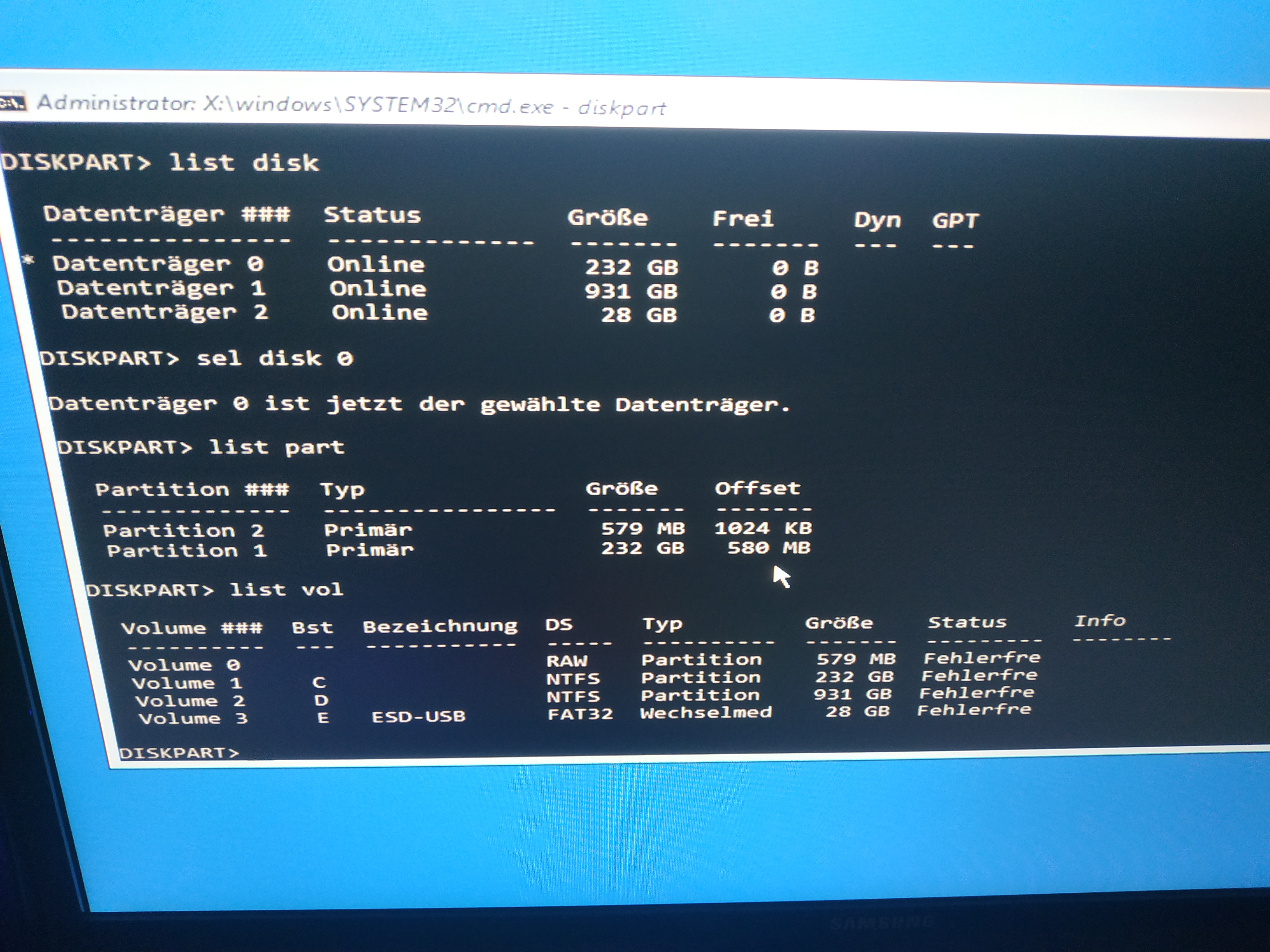The width and height of the screenshot is (1270, 952).
Task: Click the cmd.exe icon in title bar
Action: [13, 103]
